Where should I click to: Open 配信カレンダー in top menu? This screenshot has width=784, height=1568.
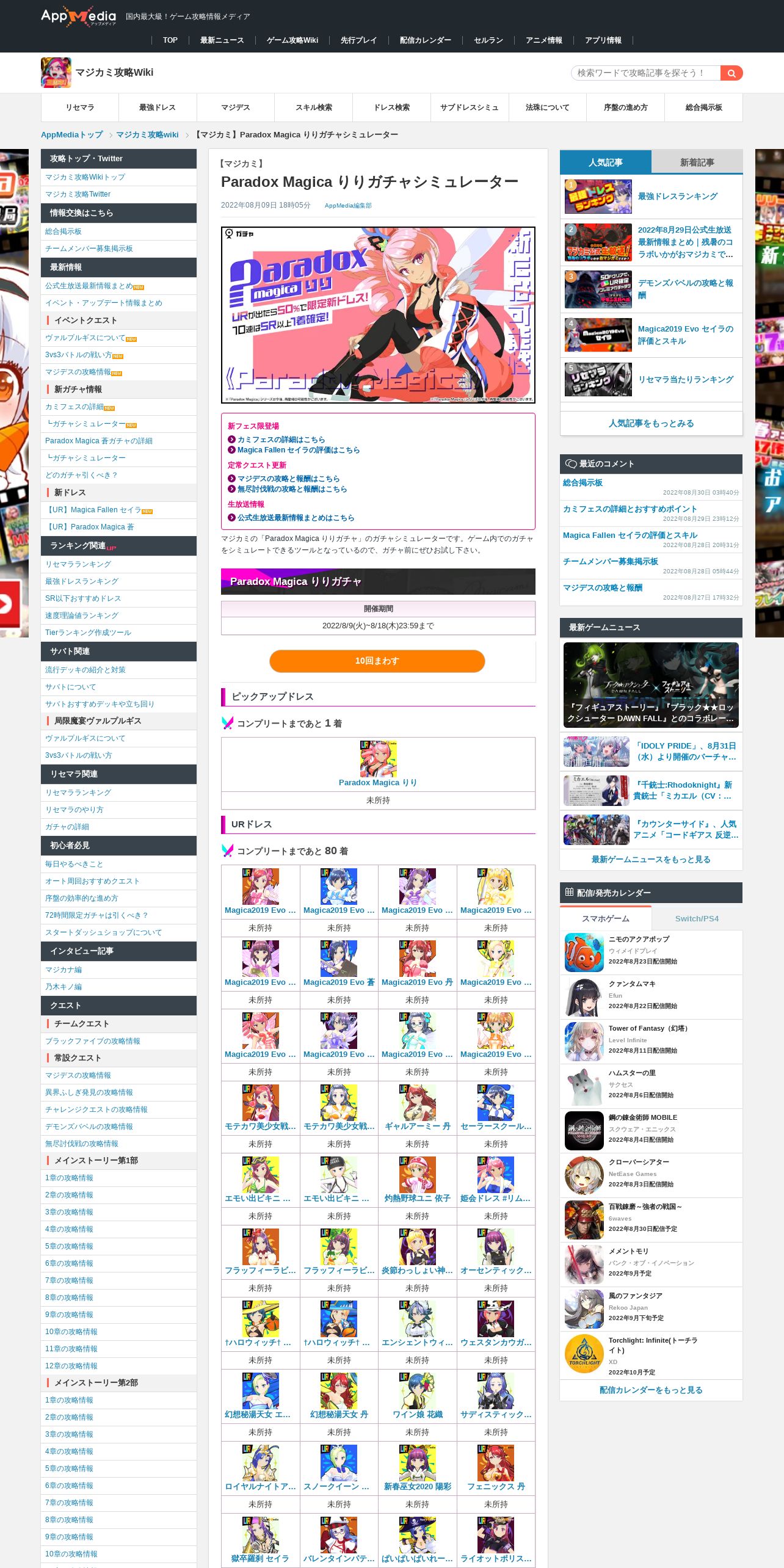[426, 40]
